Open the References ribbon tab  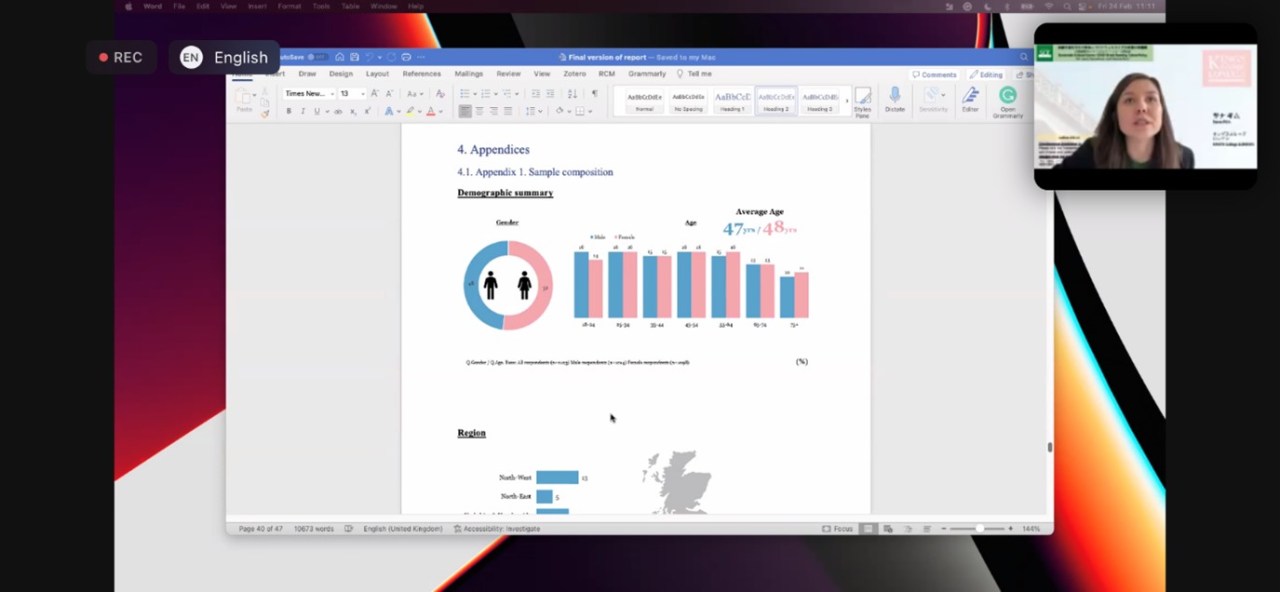421,74
